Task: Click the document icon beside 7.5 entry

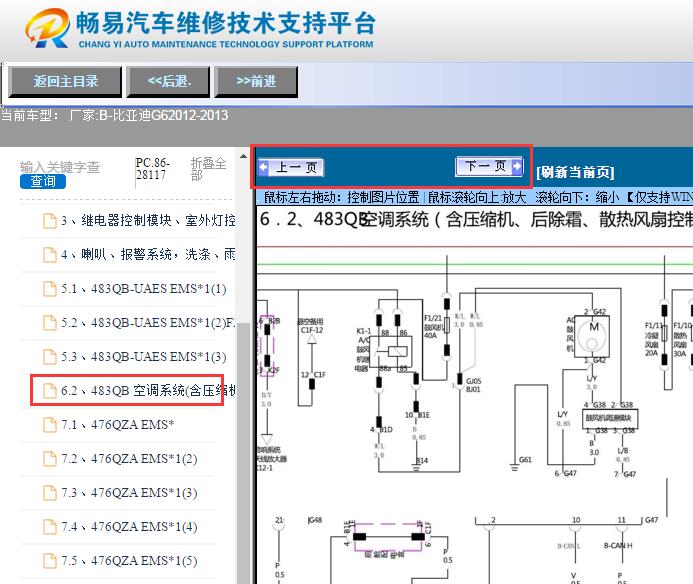Action: pyautogui.click(x=50, y=561)
